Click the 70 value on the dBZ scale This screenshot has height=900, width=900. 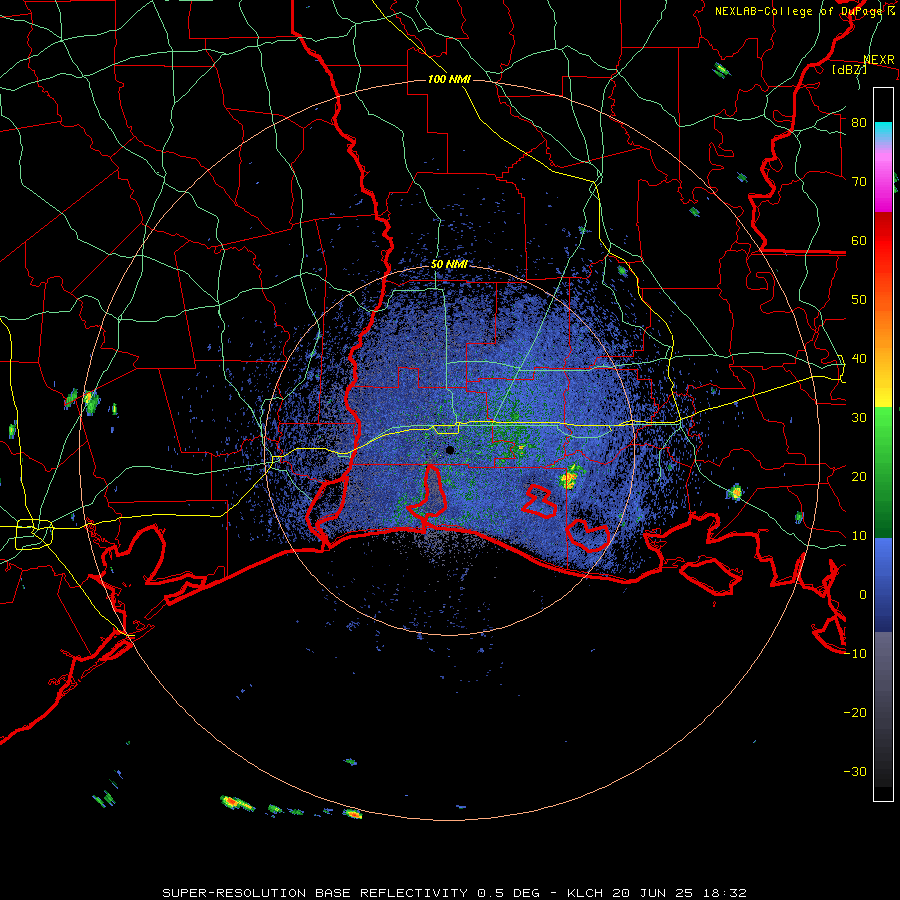pos(859,181)
